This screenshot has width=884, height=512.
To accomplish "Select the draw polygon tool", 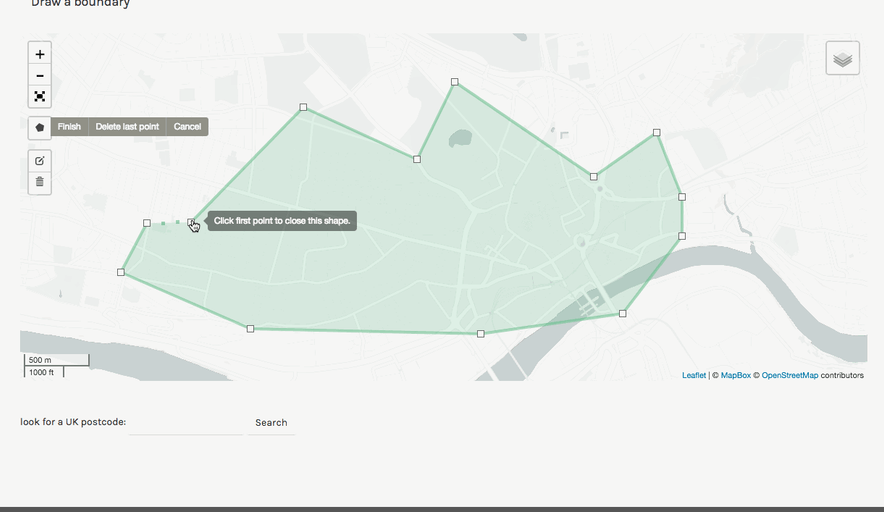I will point(40,127).
